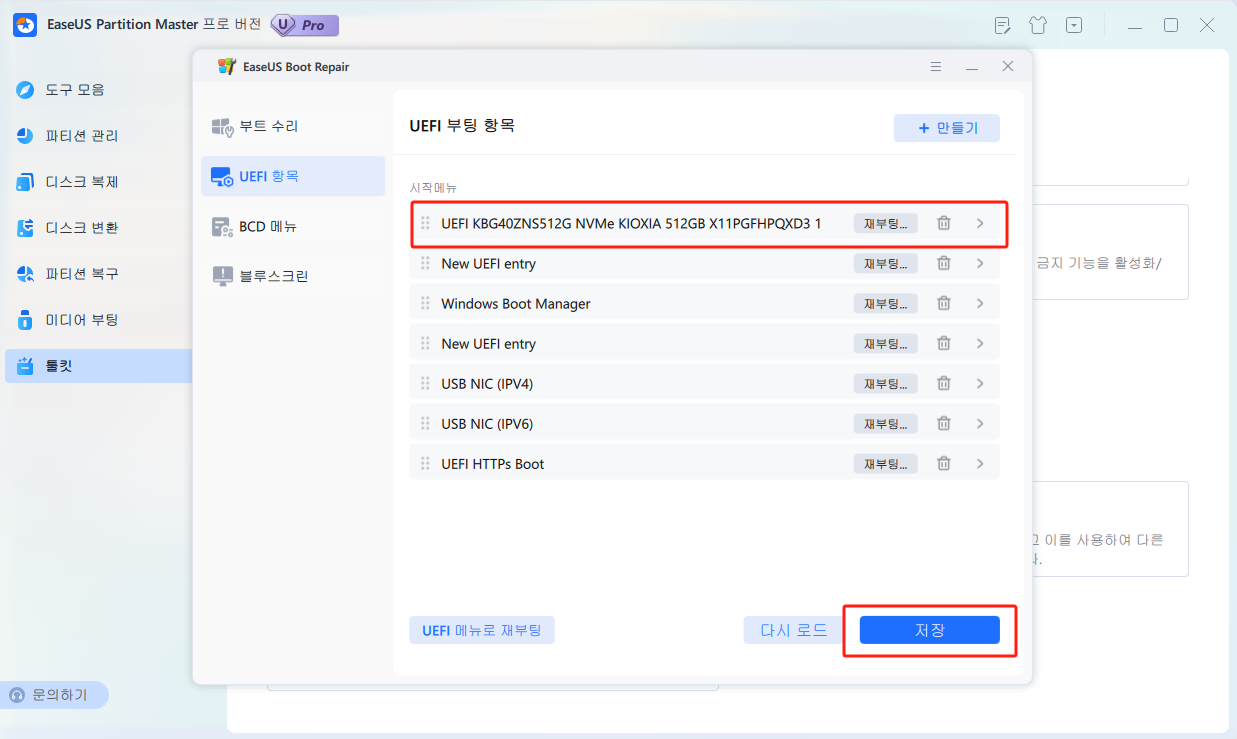Viewport: 1237px width, 739px height.
Task: Switch to the 블루스크린 tab
Action: pos(293,275)
